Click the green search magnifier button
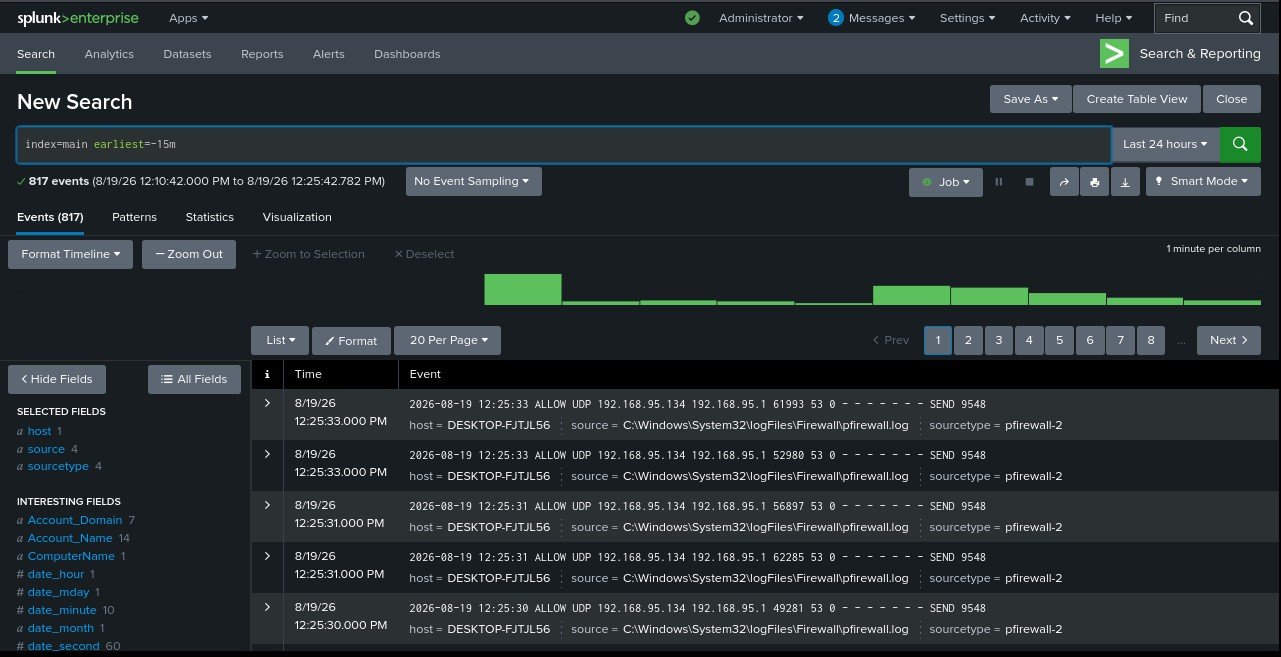This screenshot has height=657, width=1281. point(1240,144)
